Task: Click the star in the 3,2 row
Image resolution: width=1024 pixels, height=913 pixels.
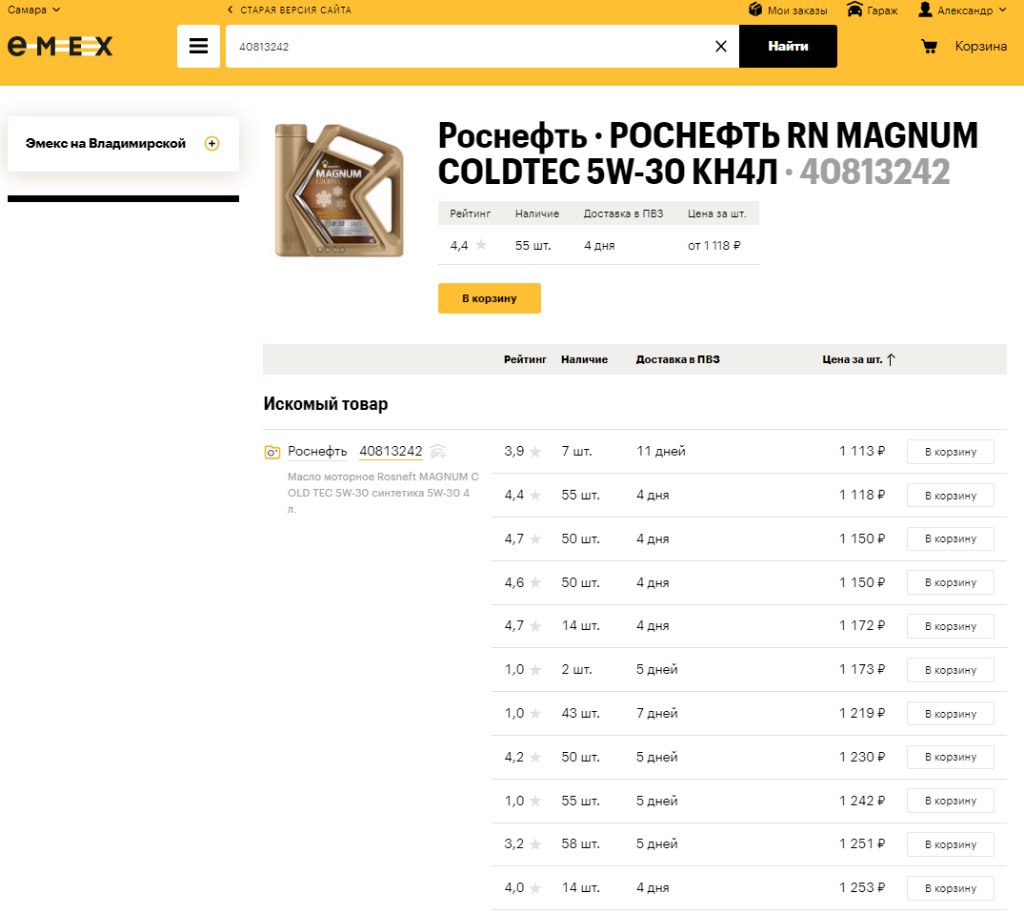Action: click(x=536, y=844)
